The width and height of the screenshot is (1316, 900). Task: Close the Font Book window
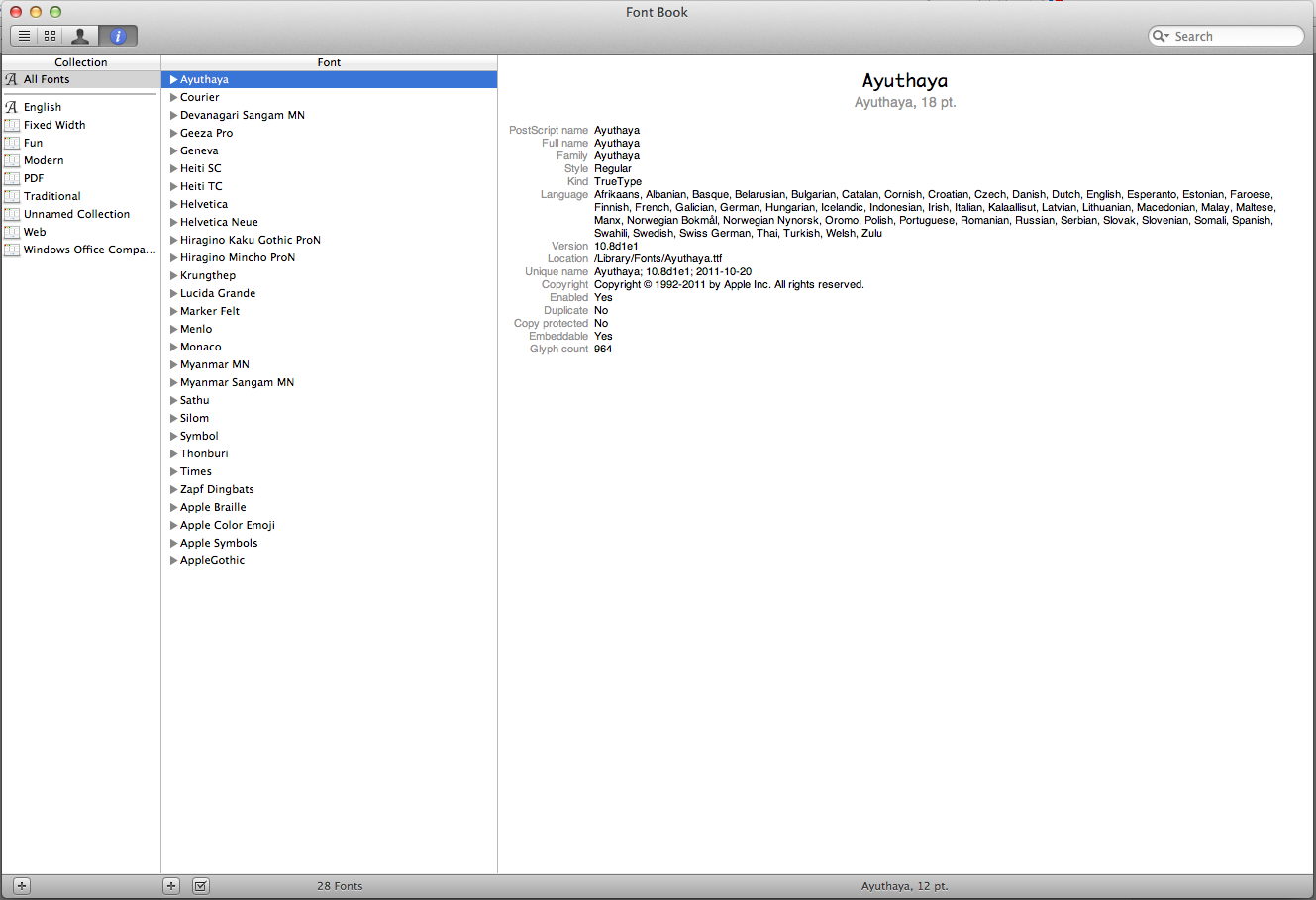click(16, 12)
